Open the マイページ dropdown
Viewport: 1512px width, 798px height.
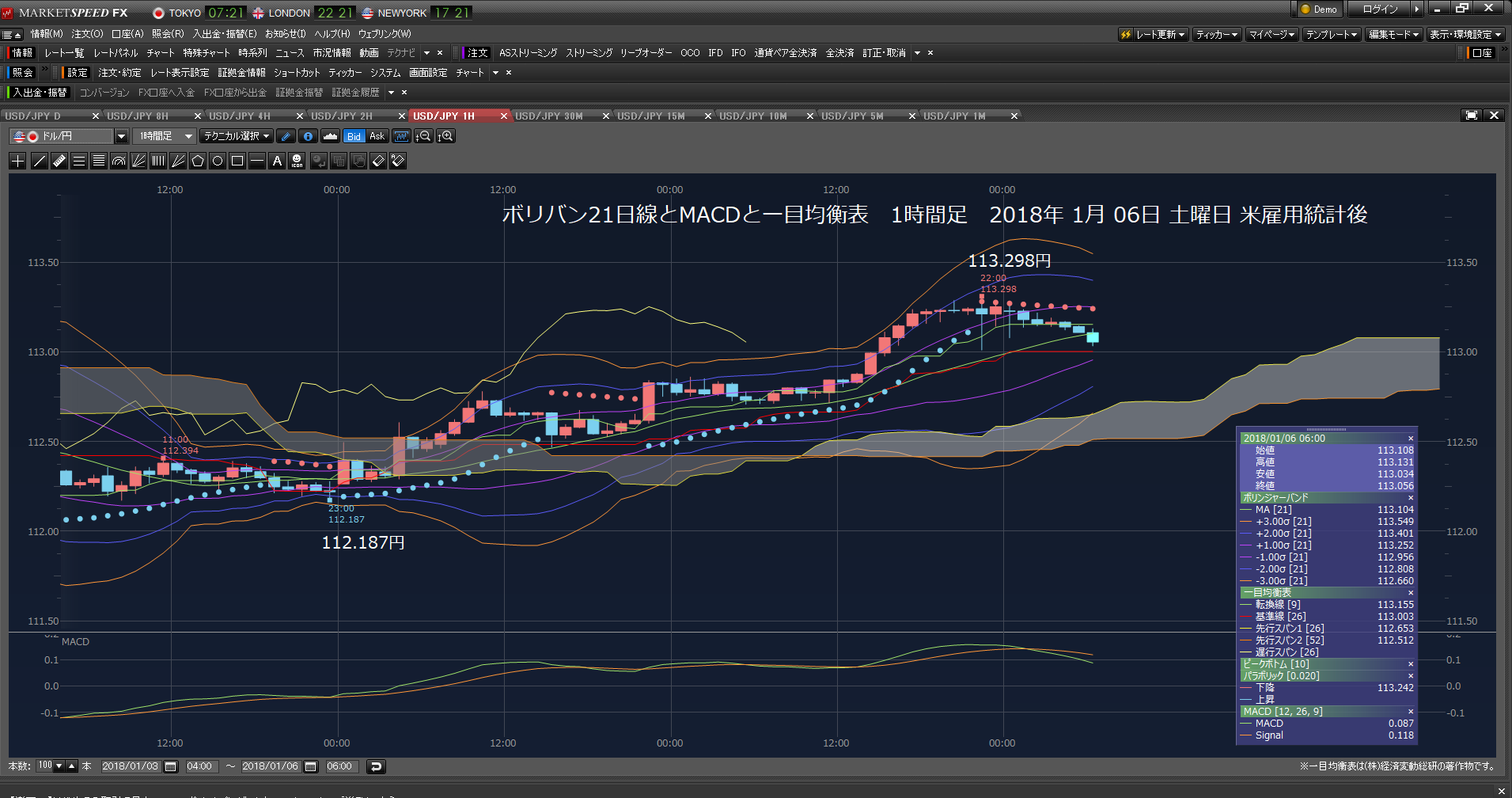(x=1271, y=35)
